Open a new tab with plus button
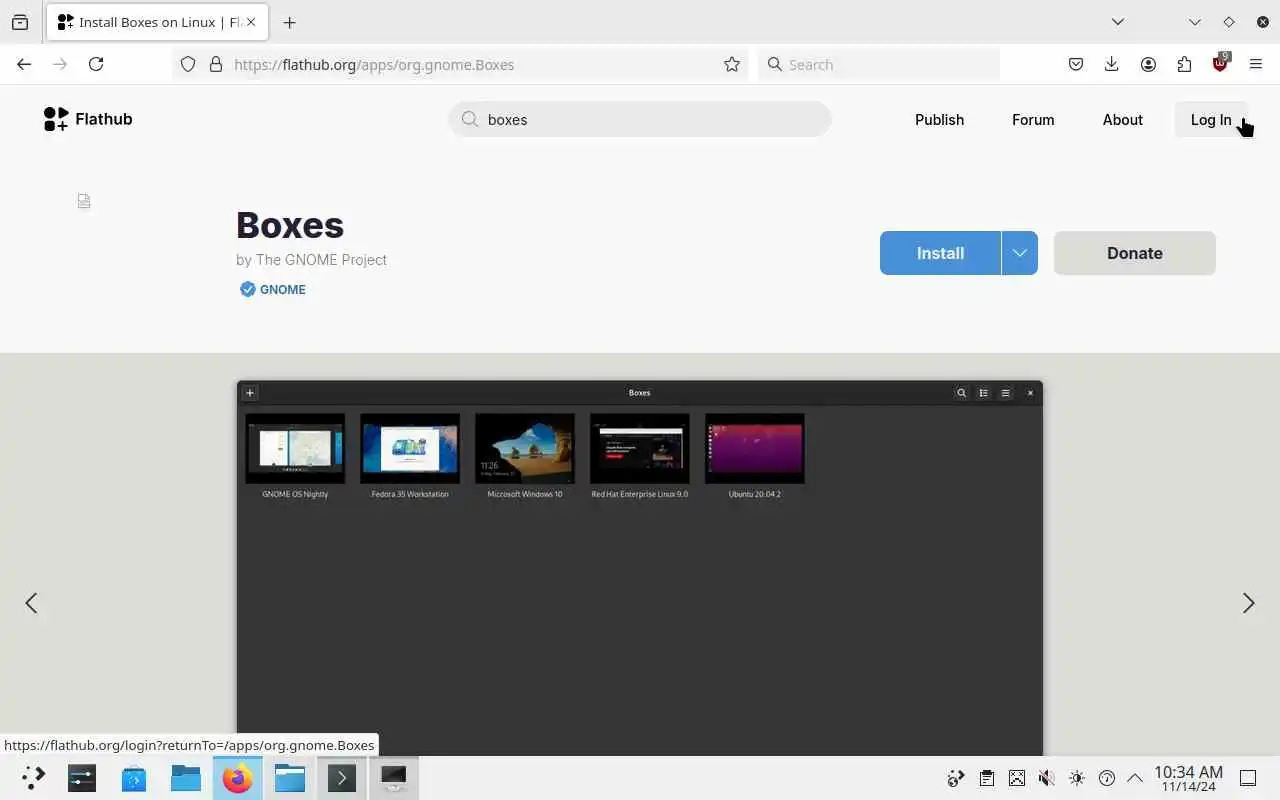The height and width of the screenshot is (800, 1280). click(289, 22)
